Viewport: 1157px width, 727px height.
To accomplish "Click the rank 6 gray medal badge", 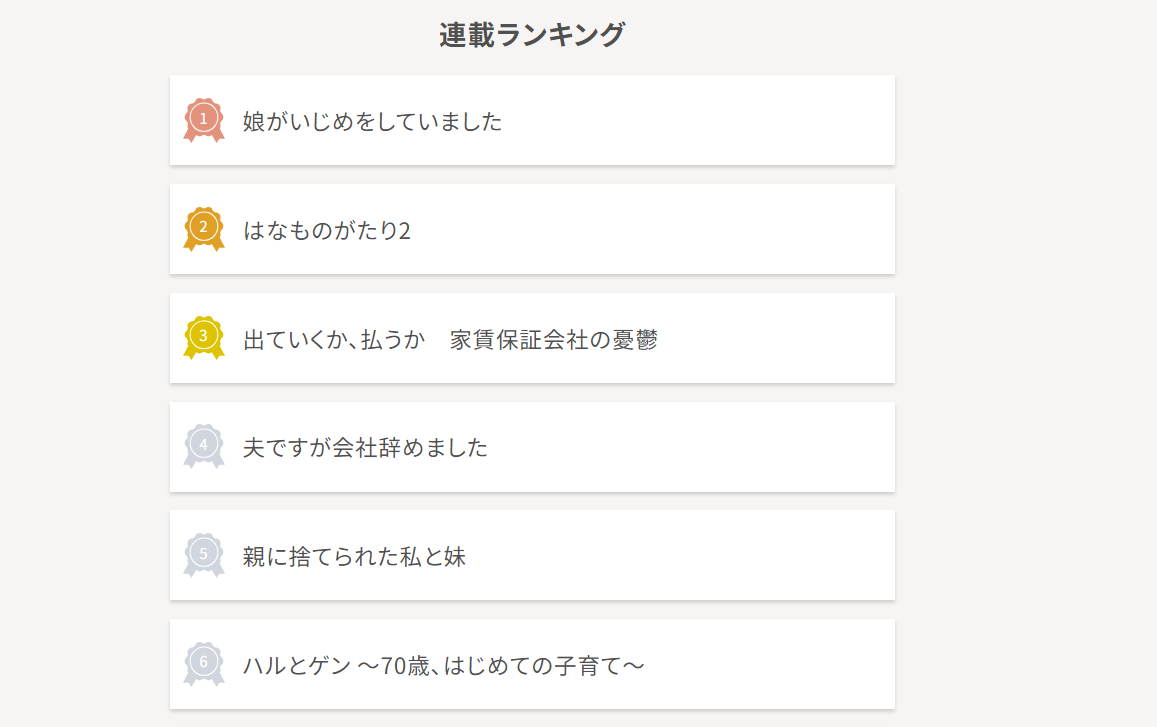I will click(x=204, y=664).
